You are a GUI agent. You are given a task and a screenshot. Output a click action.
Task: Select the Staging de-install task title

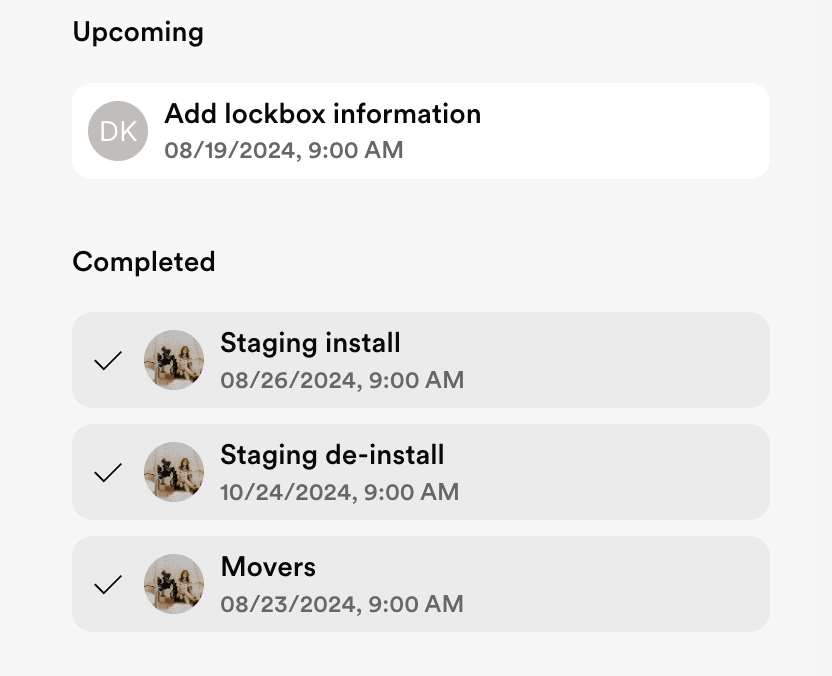[x=332, y=455]
